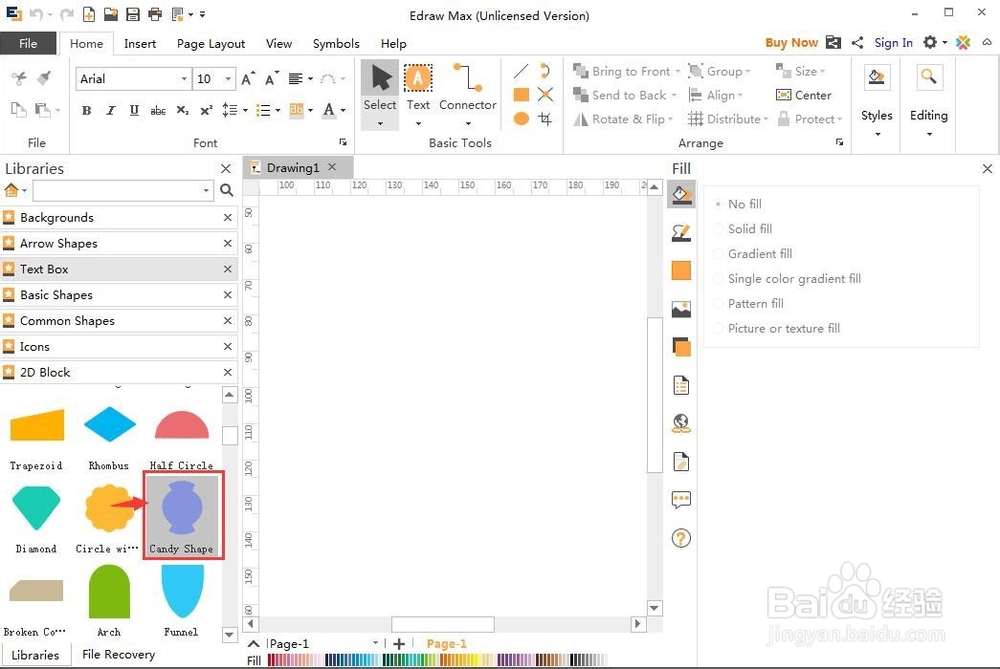
Task: Open the Arrow Shapes library row
Action: [x=119, y=243]
